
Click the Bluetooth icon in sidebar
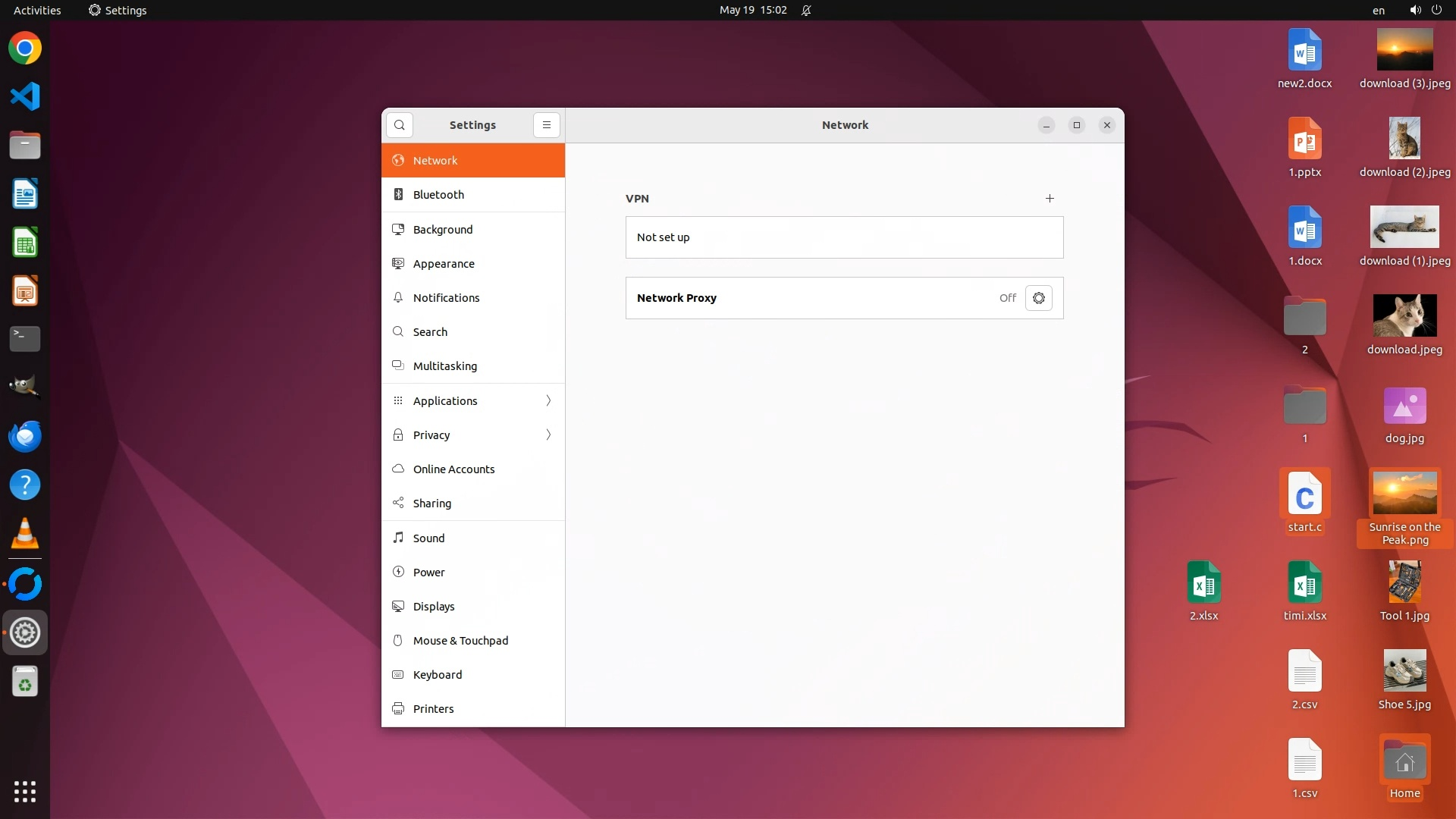point(398,195)
